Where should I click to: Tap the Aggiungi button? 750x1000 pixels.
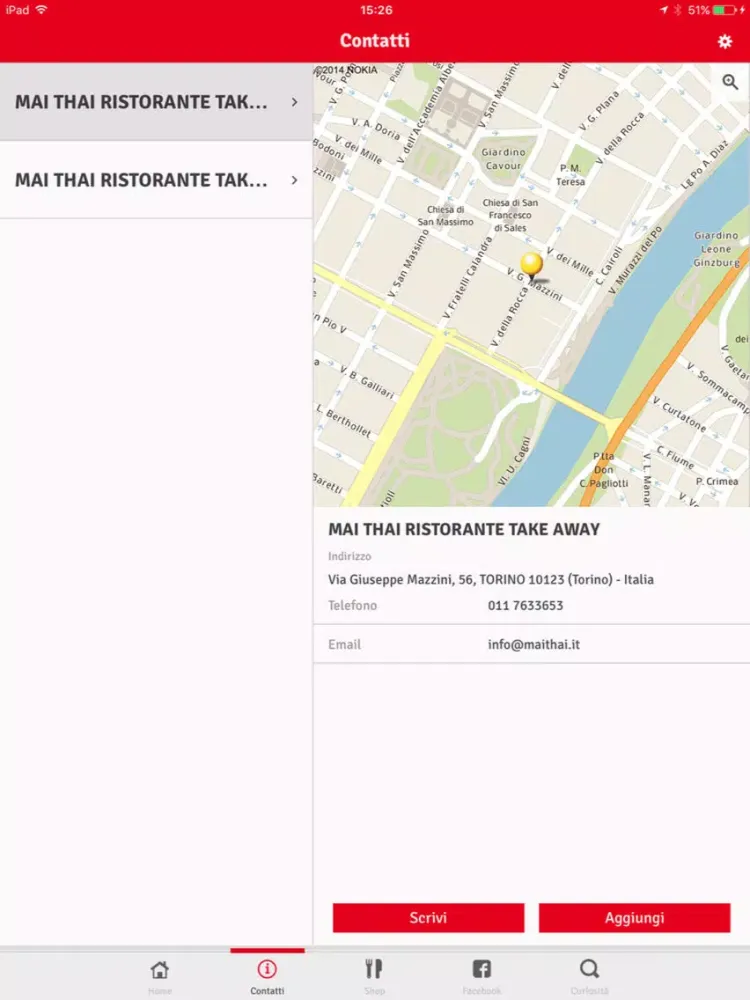tap(635, 918)
